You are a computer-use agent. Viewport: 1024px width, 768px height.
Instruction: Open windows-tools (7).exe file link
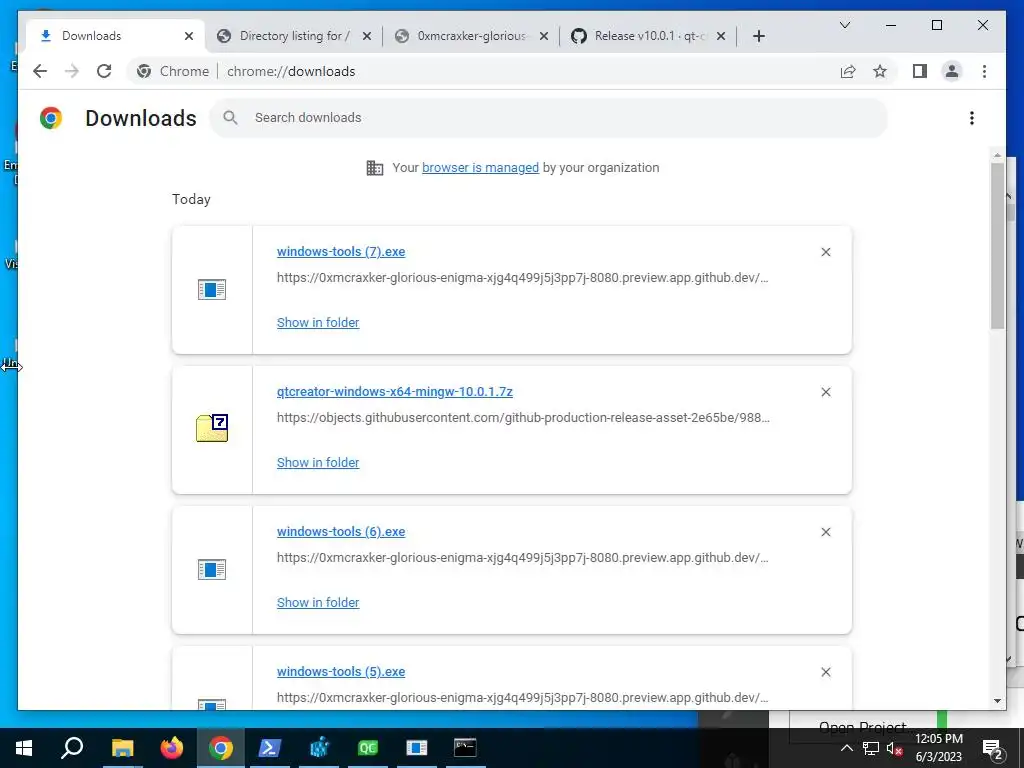click(341, 252)
